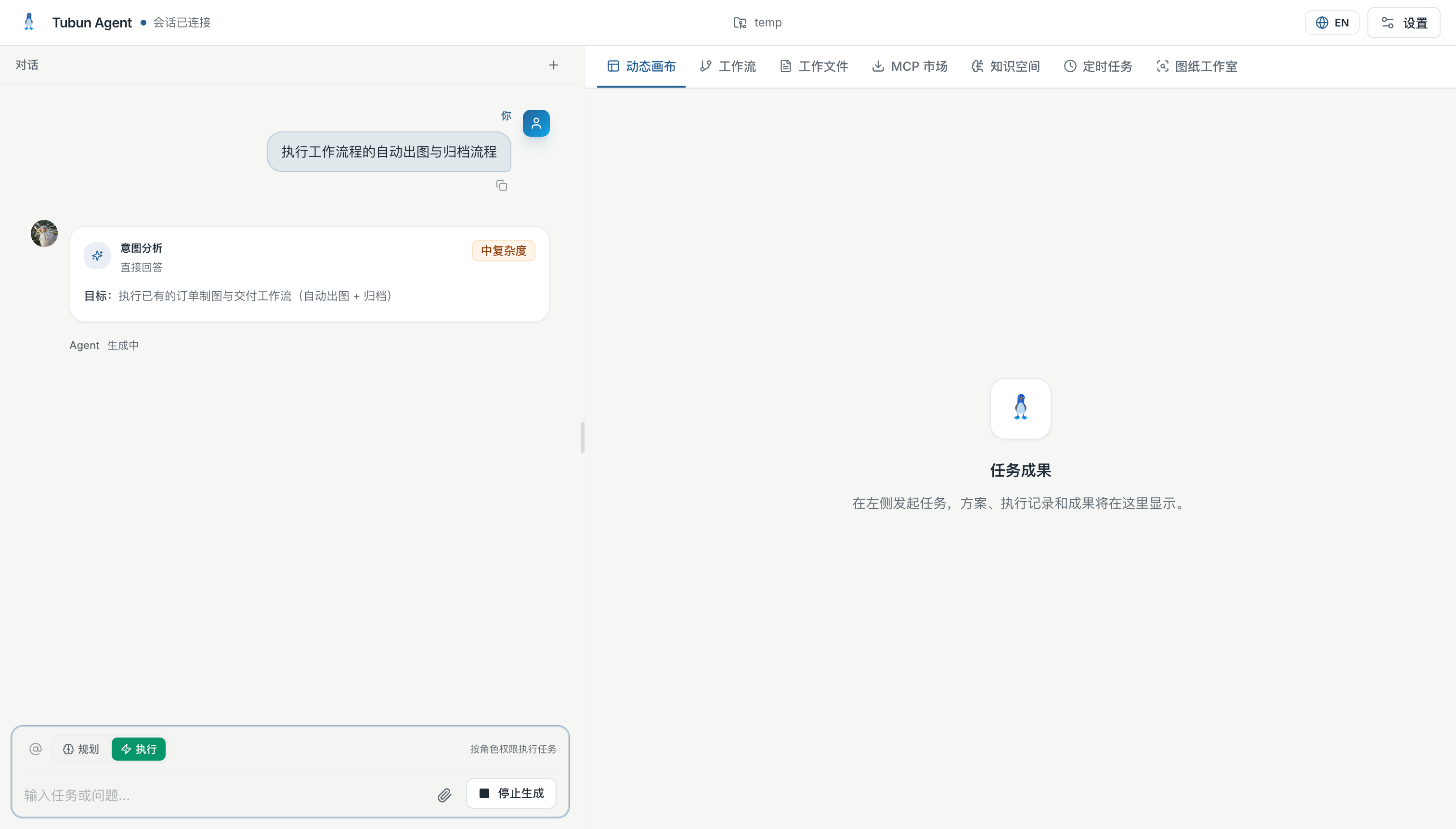1456x829 pixels.
Task: Copy the user message with the copy icon
Action: (502, 186)
